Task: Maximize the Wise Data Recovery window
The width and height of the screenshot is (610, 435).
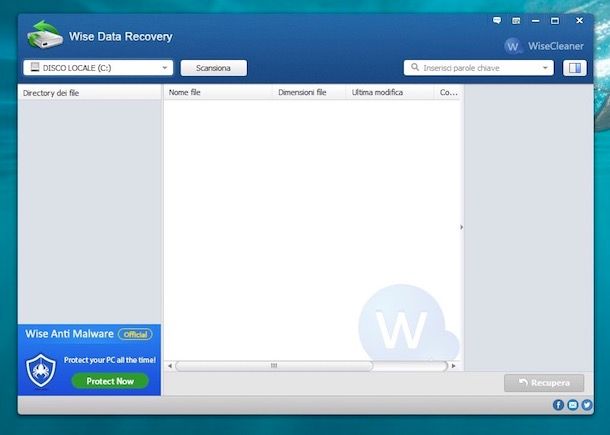Action: coord(555,21)
